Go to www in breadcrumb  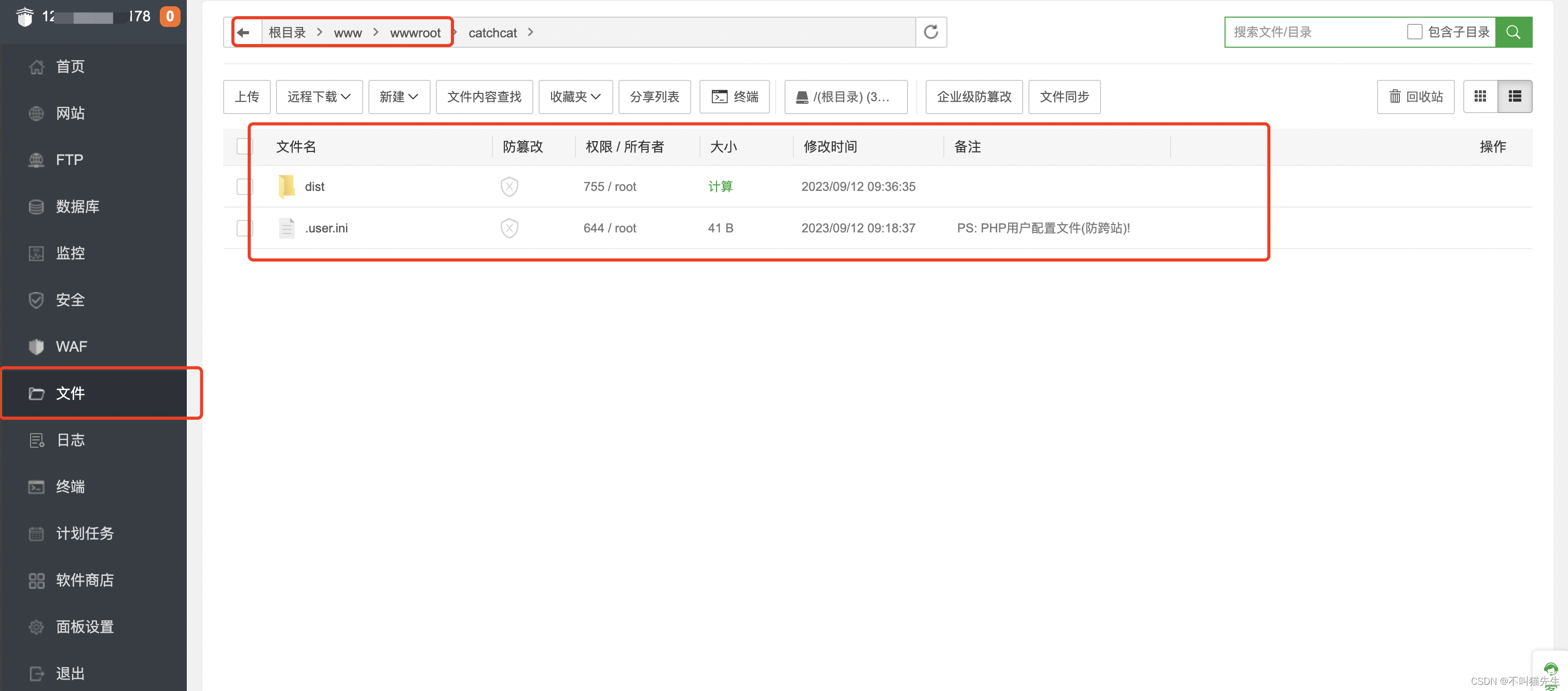tap(348, 33)
